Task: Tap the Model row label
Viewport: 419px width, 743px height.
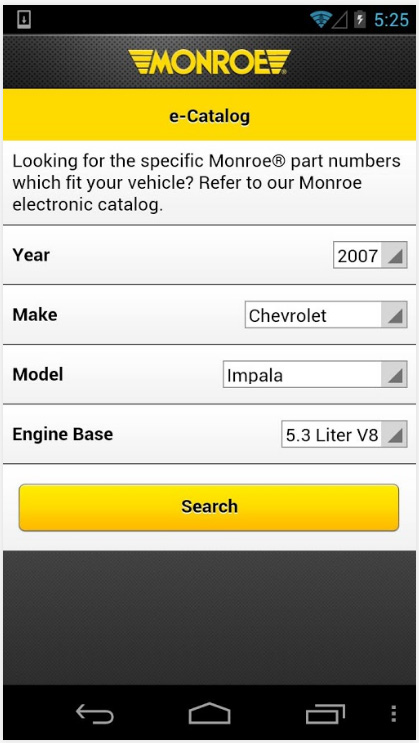Action: coord(38,374)
